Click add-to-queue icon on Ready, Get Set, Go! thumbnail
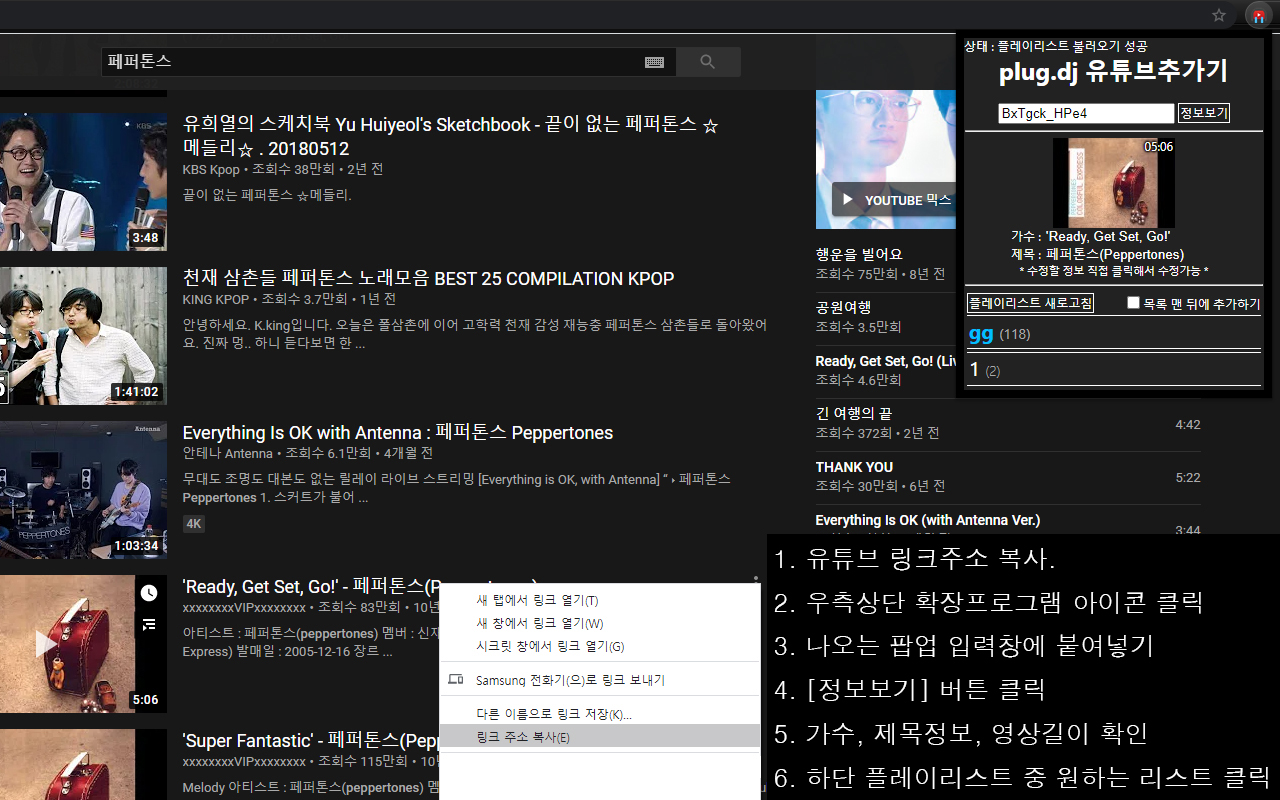 click(x=149, y=625)
